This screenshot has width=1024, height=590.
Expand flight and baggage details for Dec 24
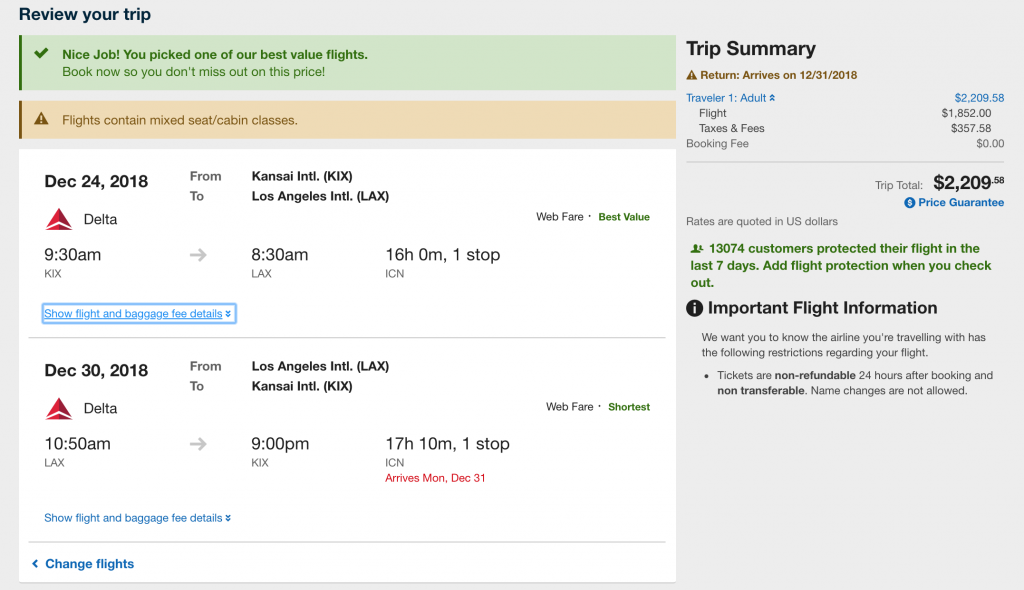[x=138, y=314]
